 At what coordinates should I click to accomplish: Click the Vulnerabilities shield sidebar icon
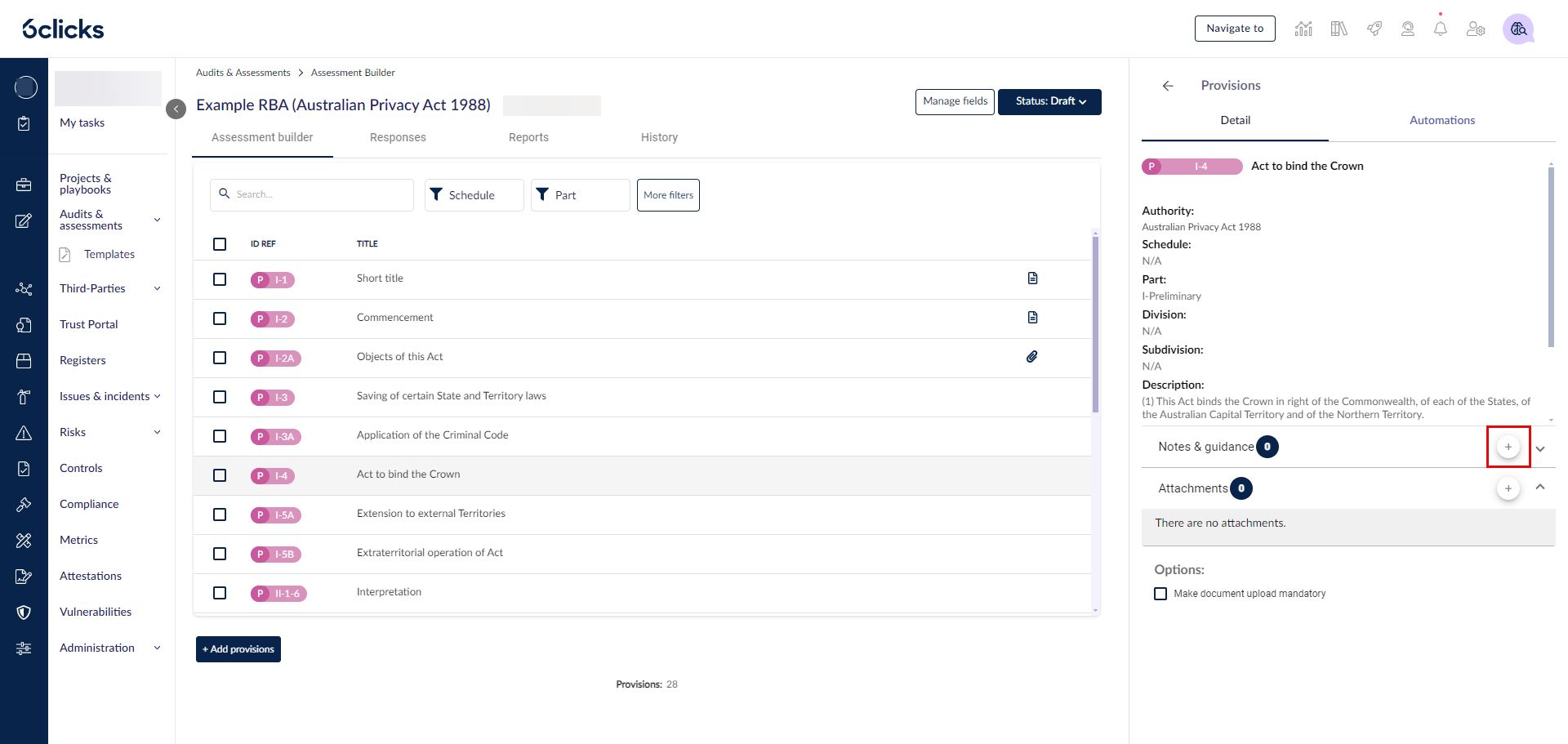point(24,613)
